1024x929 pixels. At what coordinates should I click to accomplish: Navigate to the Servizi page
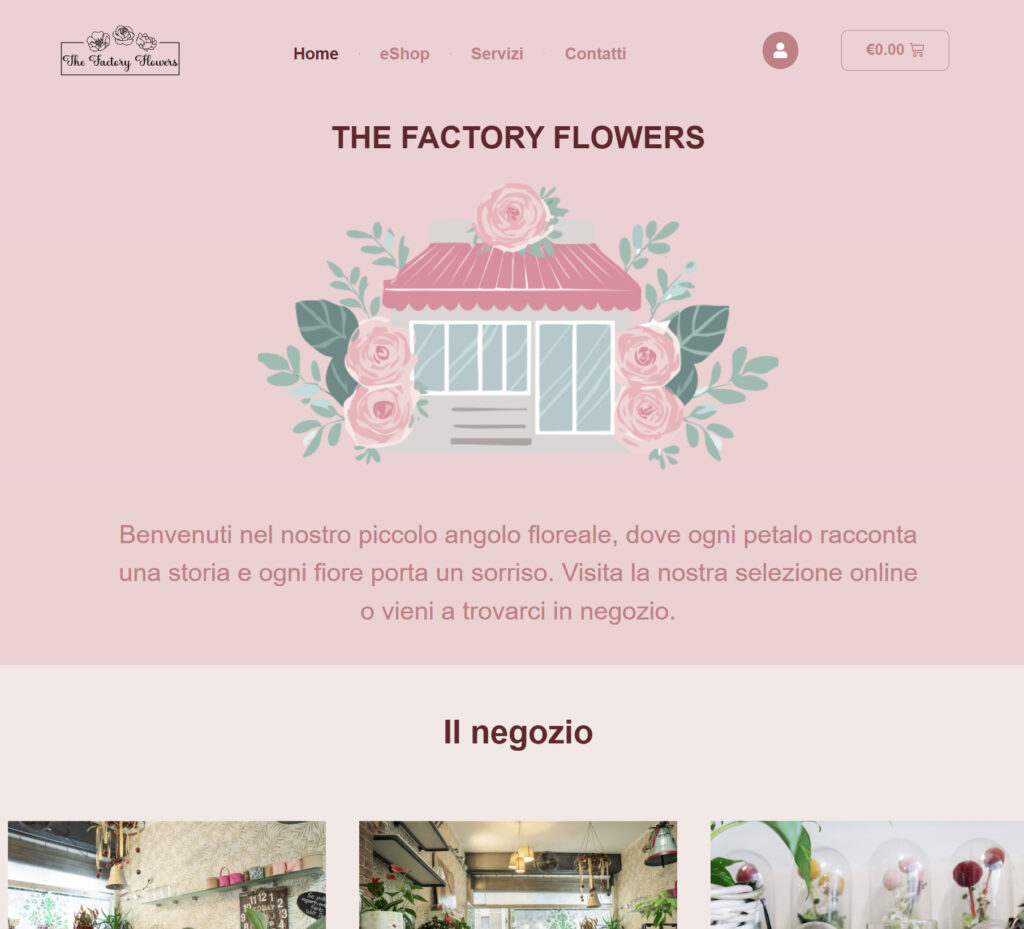pos(497,54)
